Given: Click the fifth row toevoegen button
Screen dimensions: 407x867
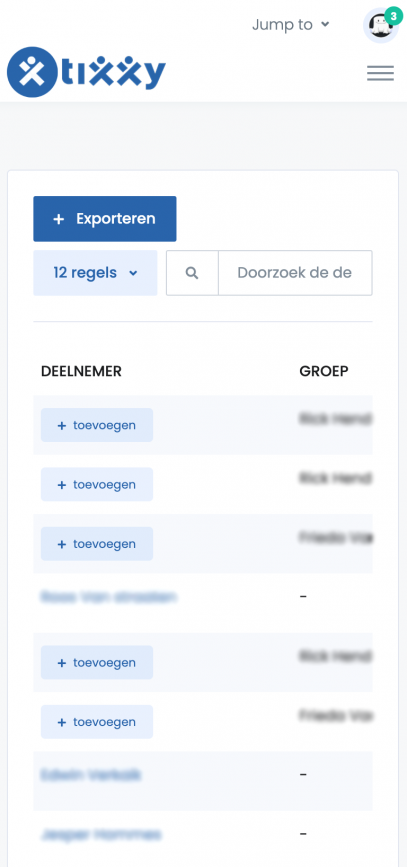Looking at the screenshot, I should [97, 662].
